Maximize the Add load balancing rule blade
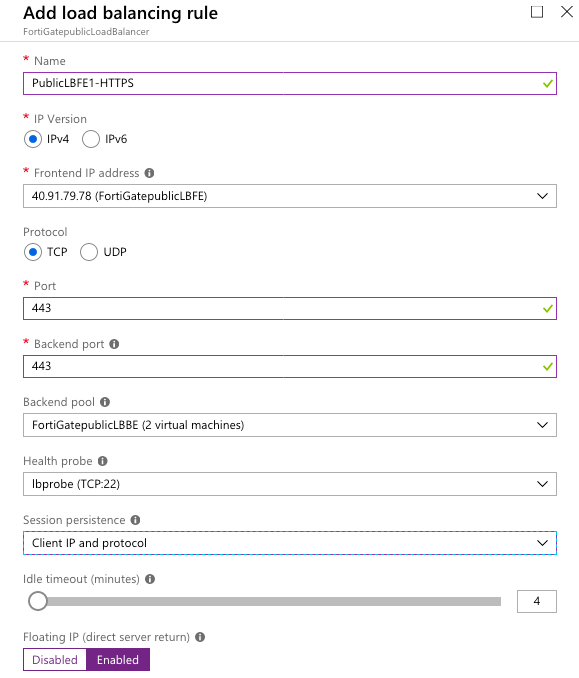 [x=537, y=12]
